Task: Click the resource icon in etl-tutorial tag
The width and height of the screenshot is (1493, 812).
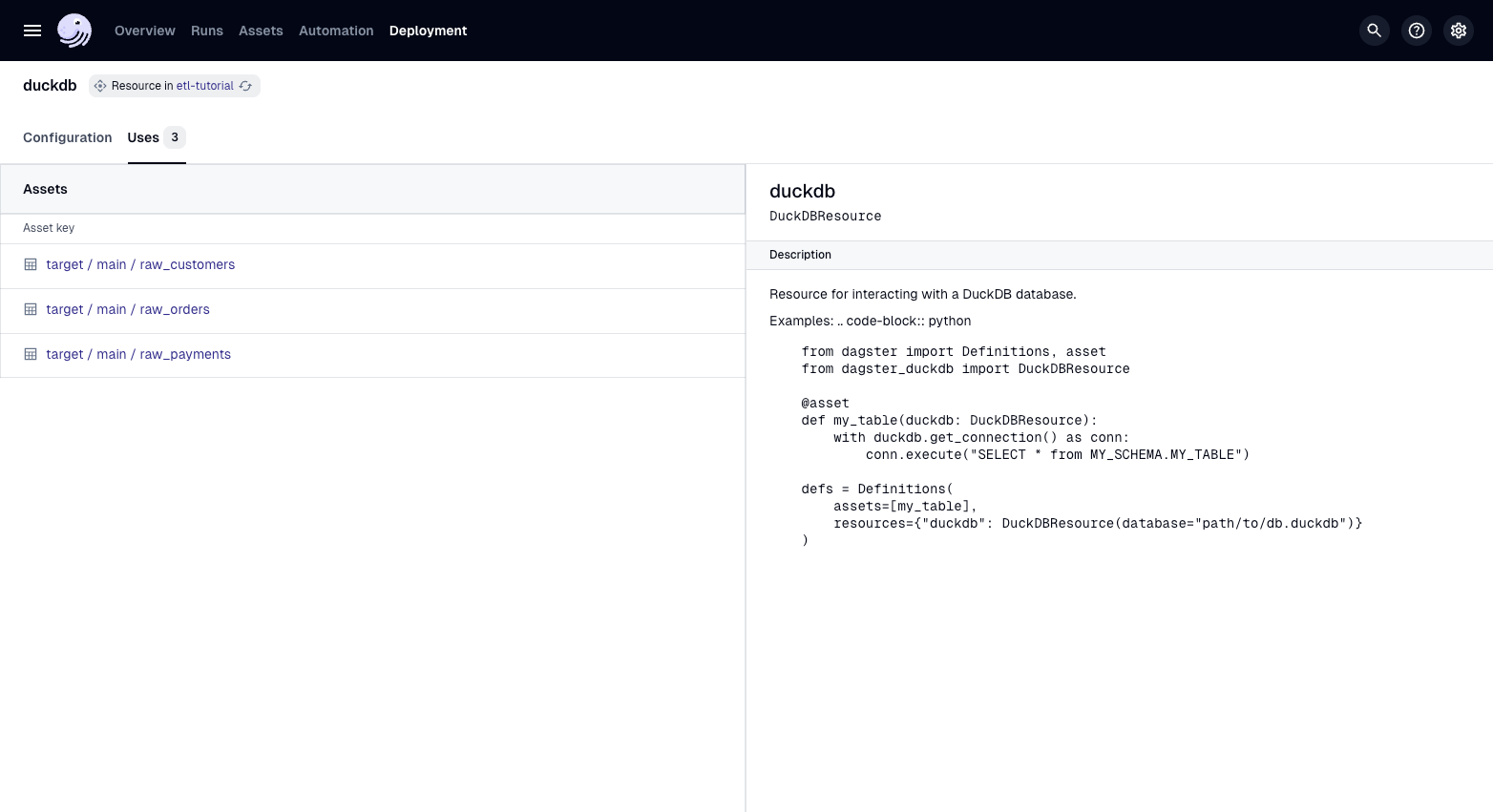Action: coord(100,86)
